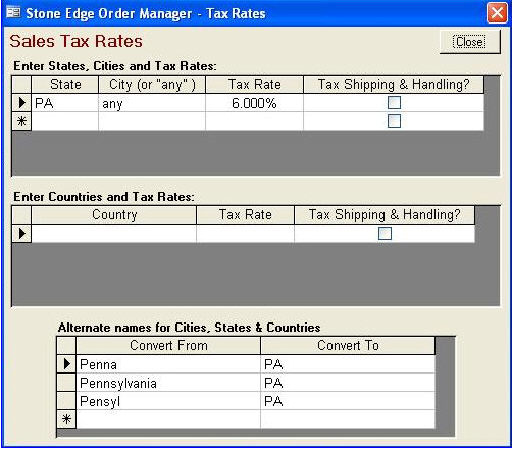Screen dimensions: 512x449
Task: Click the Convert From column header
Action: point(169,346)
